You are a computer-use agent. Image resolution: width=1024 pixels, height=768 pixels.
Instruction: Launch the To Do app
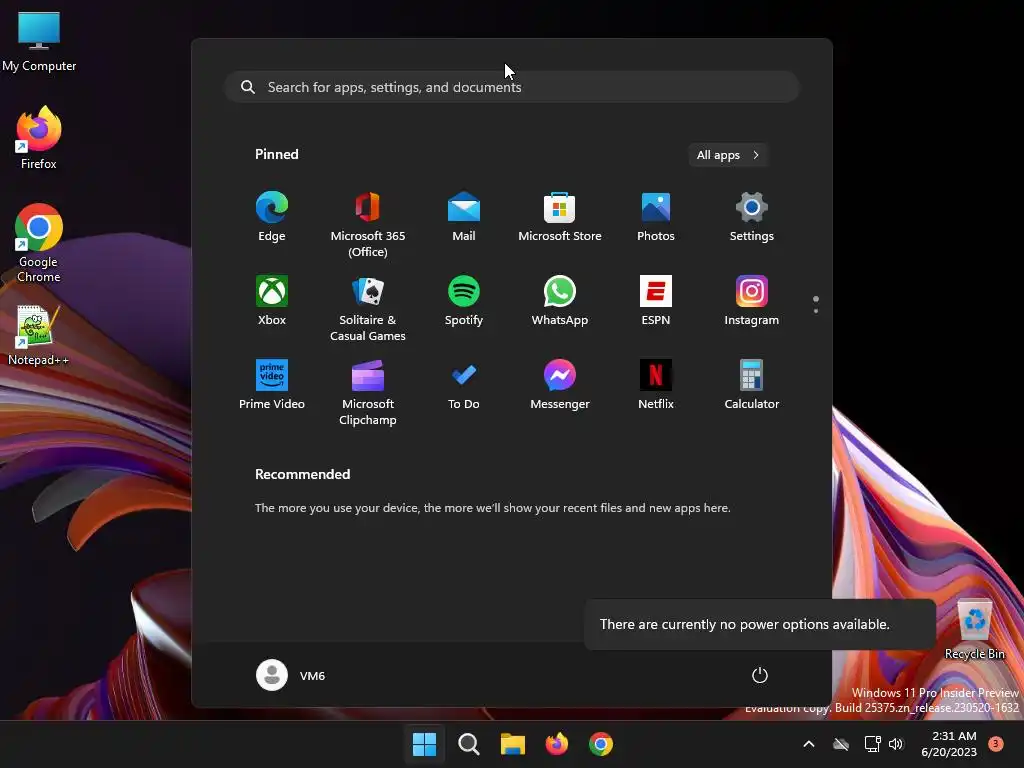(x=464, y=385)
